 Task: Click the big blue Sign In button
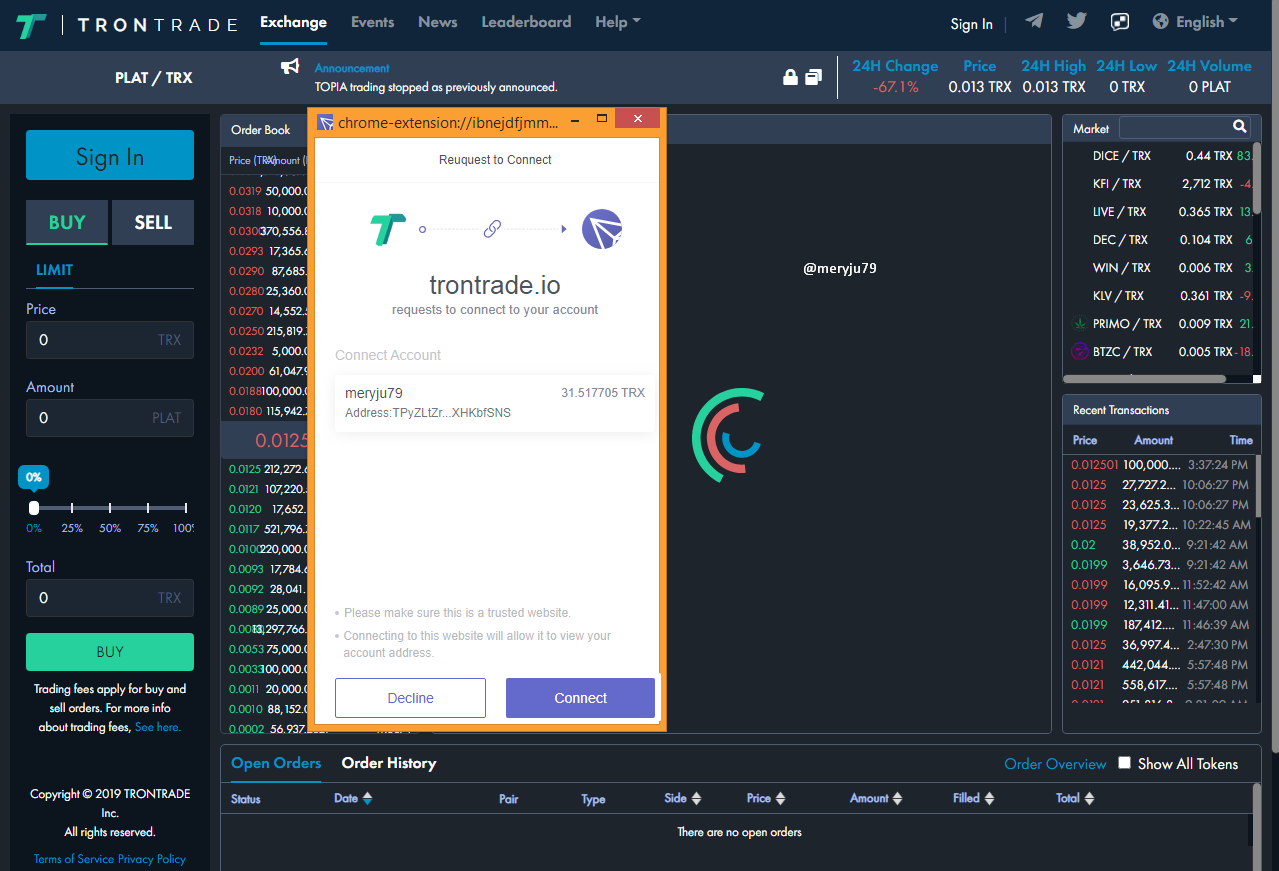tap(110, 155)
